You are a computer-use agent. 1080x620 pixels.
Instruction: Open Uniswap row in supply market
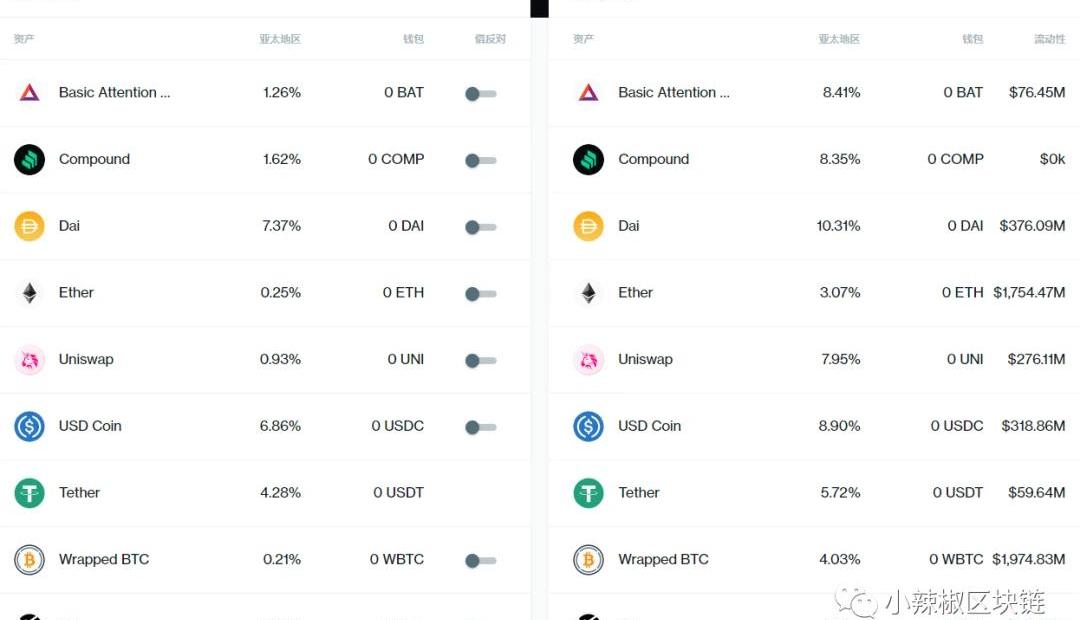tap(265, 360)
